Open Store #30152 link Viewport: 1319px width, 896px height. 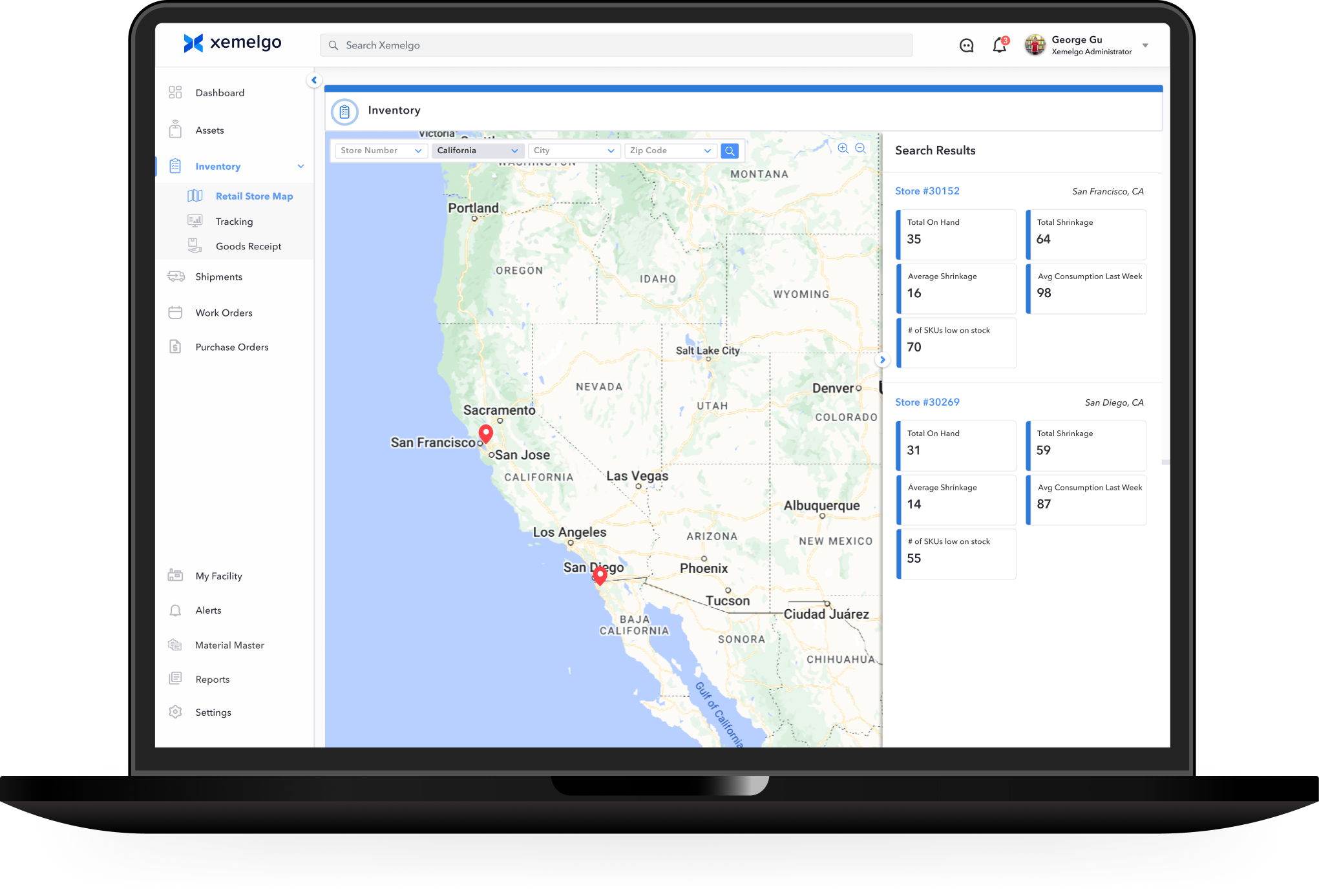[x=927, y=191]
